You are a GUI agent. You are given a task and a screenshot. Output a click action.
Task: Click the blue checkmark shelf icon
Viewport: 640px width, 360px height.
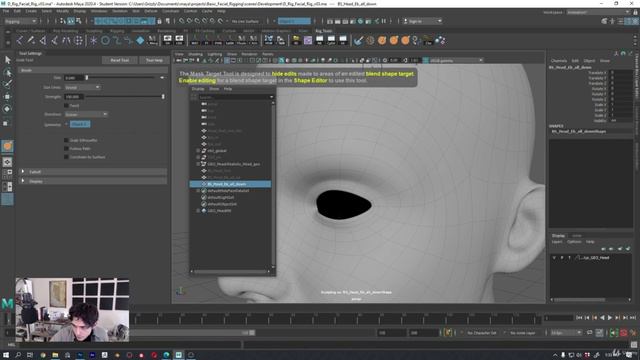pos(358,40)
